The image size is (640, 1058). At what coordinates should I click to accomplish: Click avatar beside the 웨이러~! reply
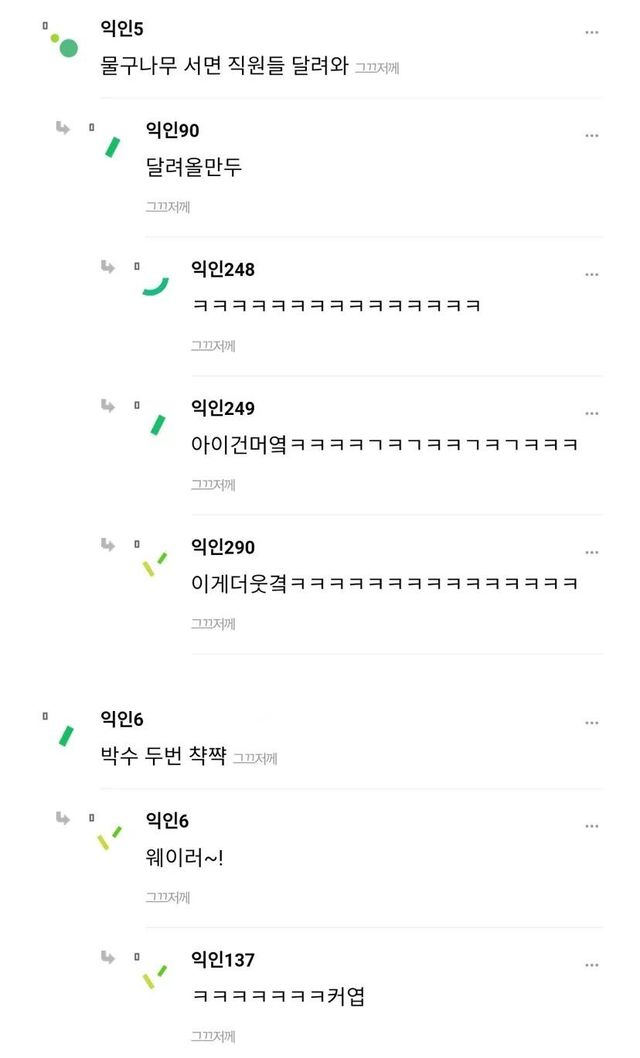[109, 838]
